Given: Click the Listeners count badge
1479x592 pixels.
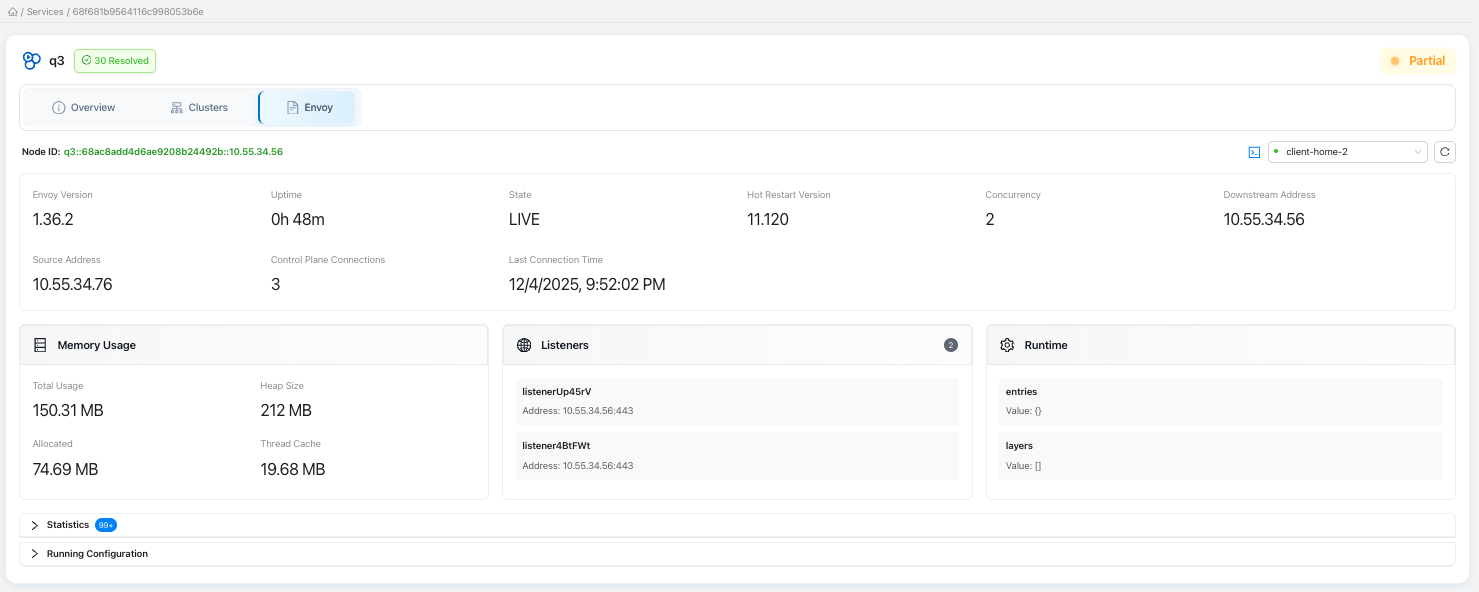Looking at the screenshot, I should click(x=950, y=345).
